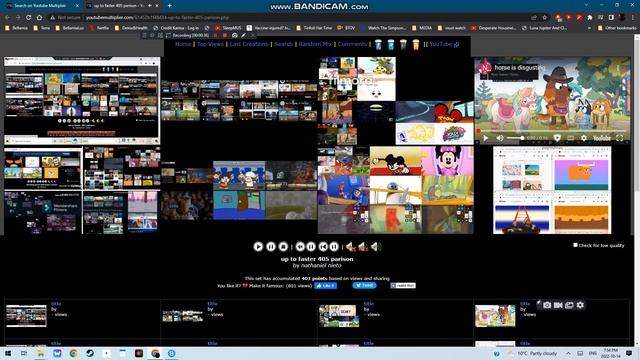Click the Bandicam video record icon

[558, 305]
